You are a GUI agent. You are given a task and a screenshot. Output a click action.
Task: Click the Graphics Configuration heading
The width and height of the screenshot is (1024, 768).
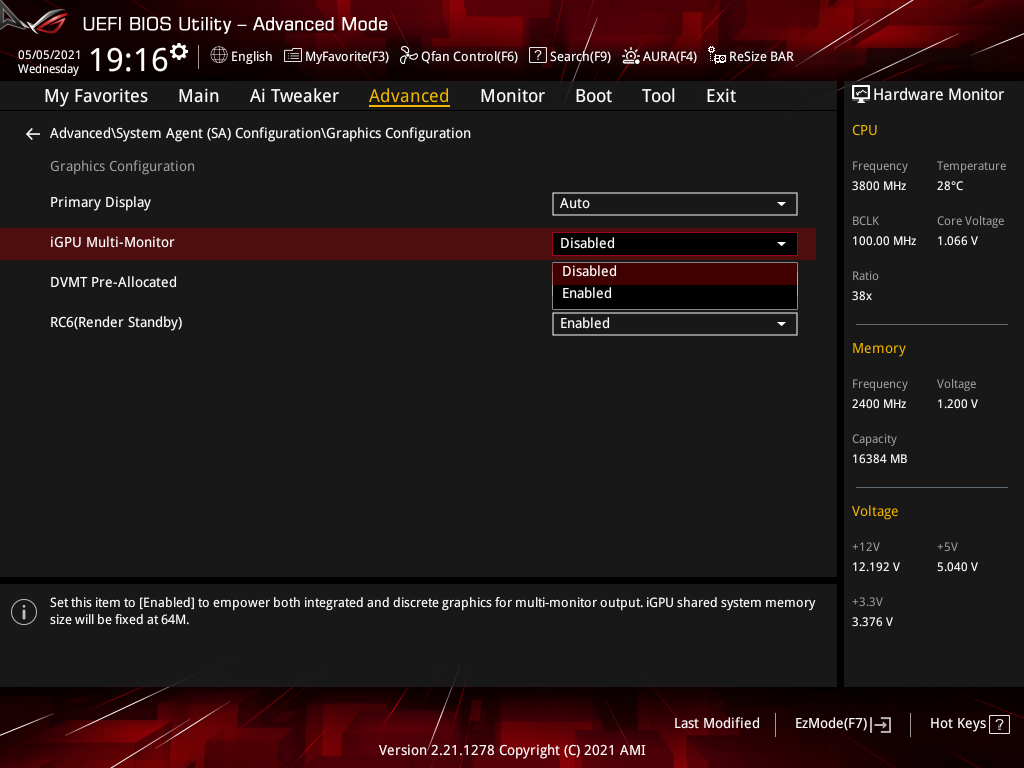pos(122,167)
